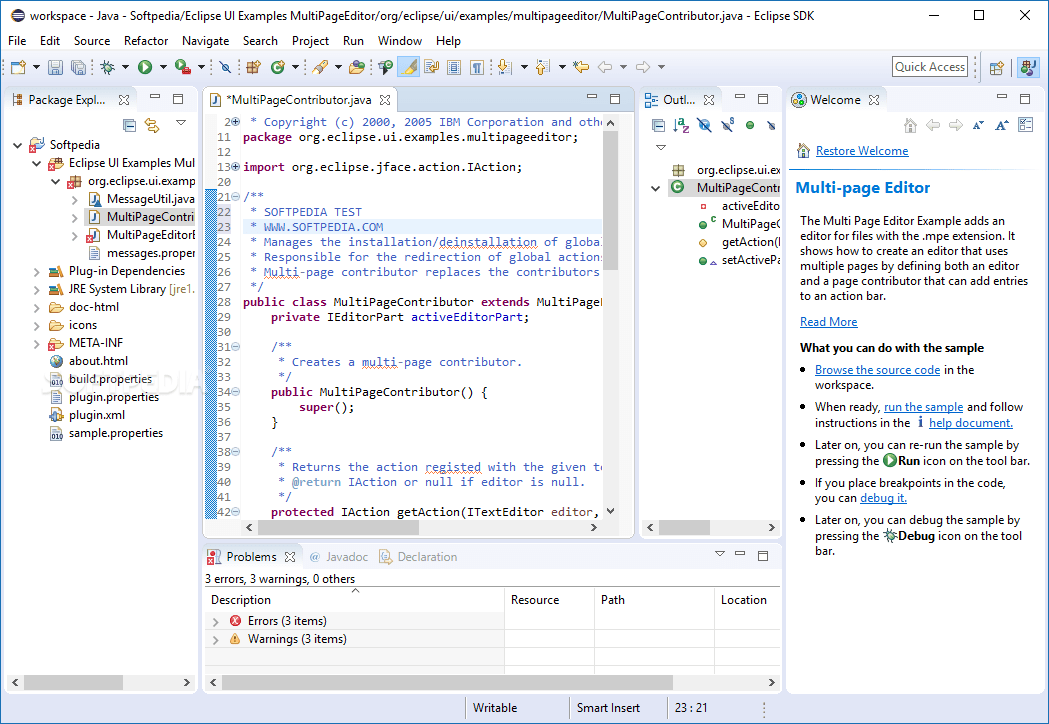Image resolution: width=1049 pixels, height=724 pixels.
Task: Click the Save icon in the toolbar
Action: (55, 67)
